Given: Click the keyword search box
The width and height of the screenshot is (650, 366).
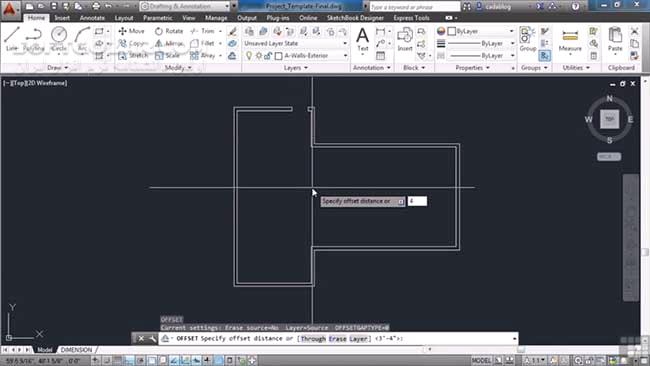Looking at the screenshot, I should tap(415, 7).
